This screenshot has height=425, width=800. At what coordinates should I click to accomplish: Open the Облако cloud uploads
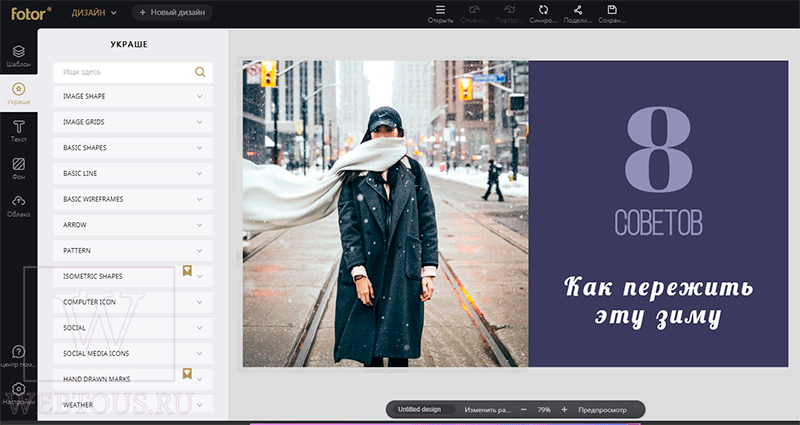(x=18, y=206)
